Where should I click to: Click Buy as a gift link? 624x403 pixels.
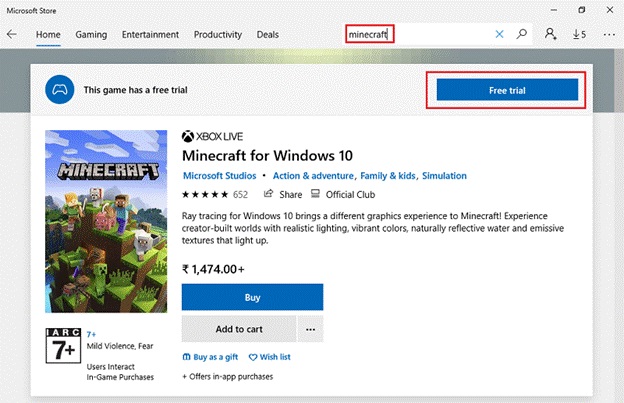pos(215,357)
